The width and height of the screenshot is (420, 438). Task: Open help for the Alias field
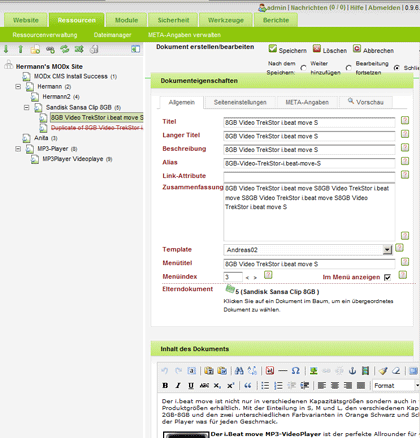point(405,161)
